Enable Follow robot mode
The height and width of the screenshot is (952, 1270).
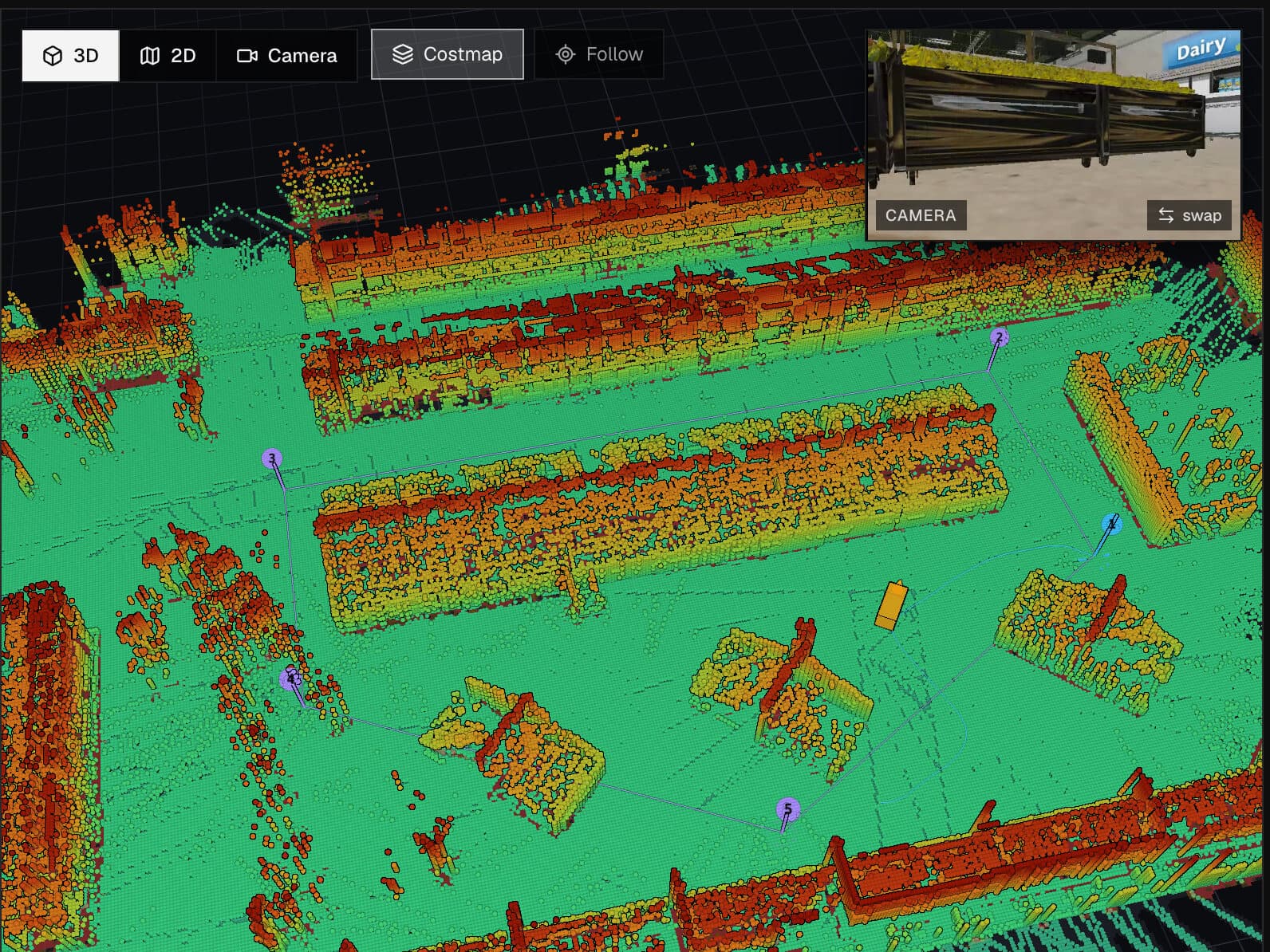click(x=599, y=54)
